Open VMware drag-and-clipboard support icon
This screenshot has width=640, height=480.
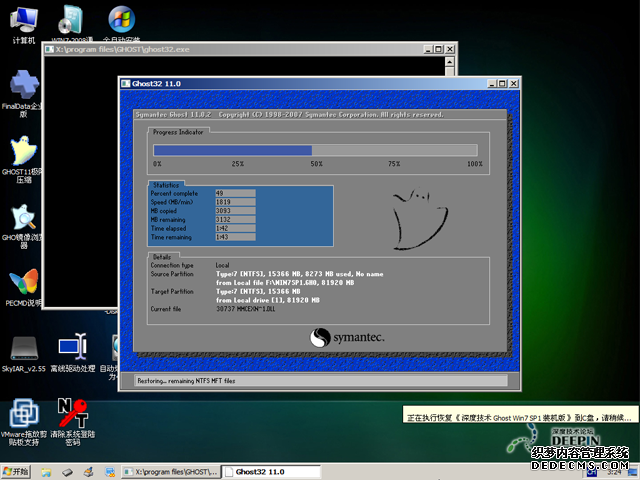tap(24, 422)
